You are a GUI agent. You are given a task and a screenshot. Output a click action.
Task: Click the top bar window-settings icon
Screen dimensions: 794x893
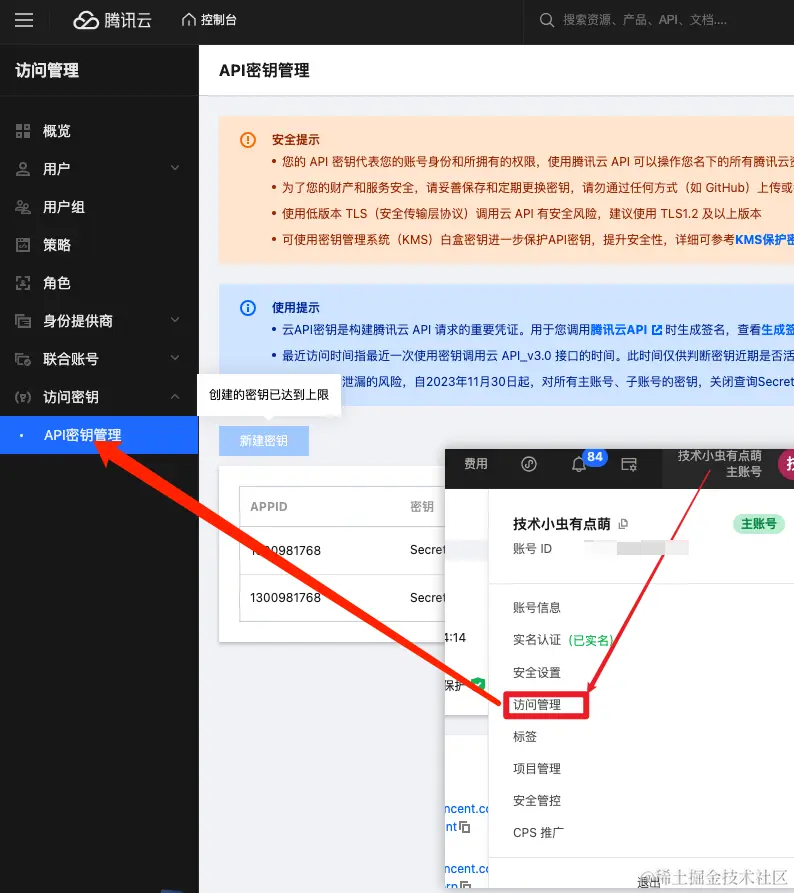[x=629, y=464]
